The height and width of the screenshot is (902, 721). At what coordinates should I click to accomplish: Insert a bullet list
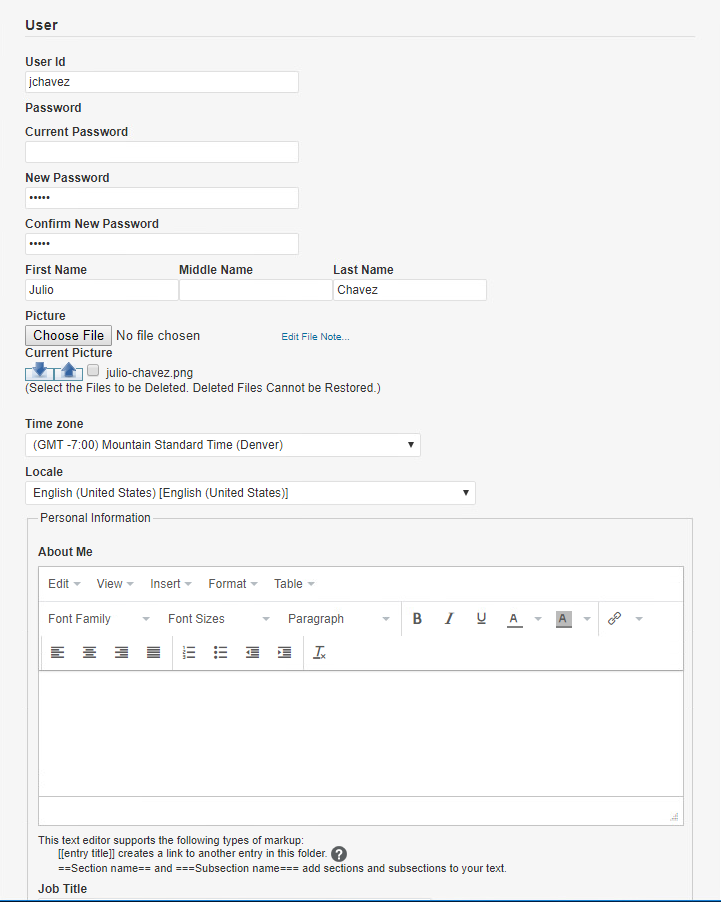[221, 652]
